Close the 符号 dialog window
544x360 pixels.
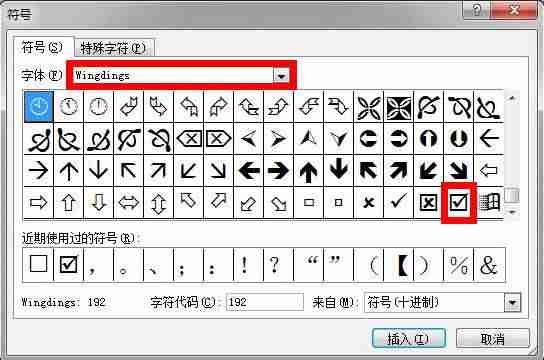point(515,10)
